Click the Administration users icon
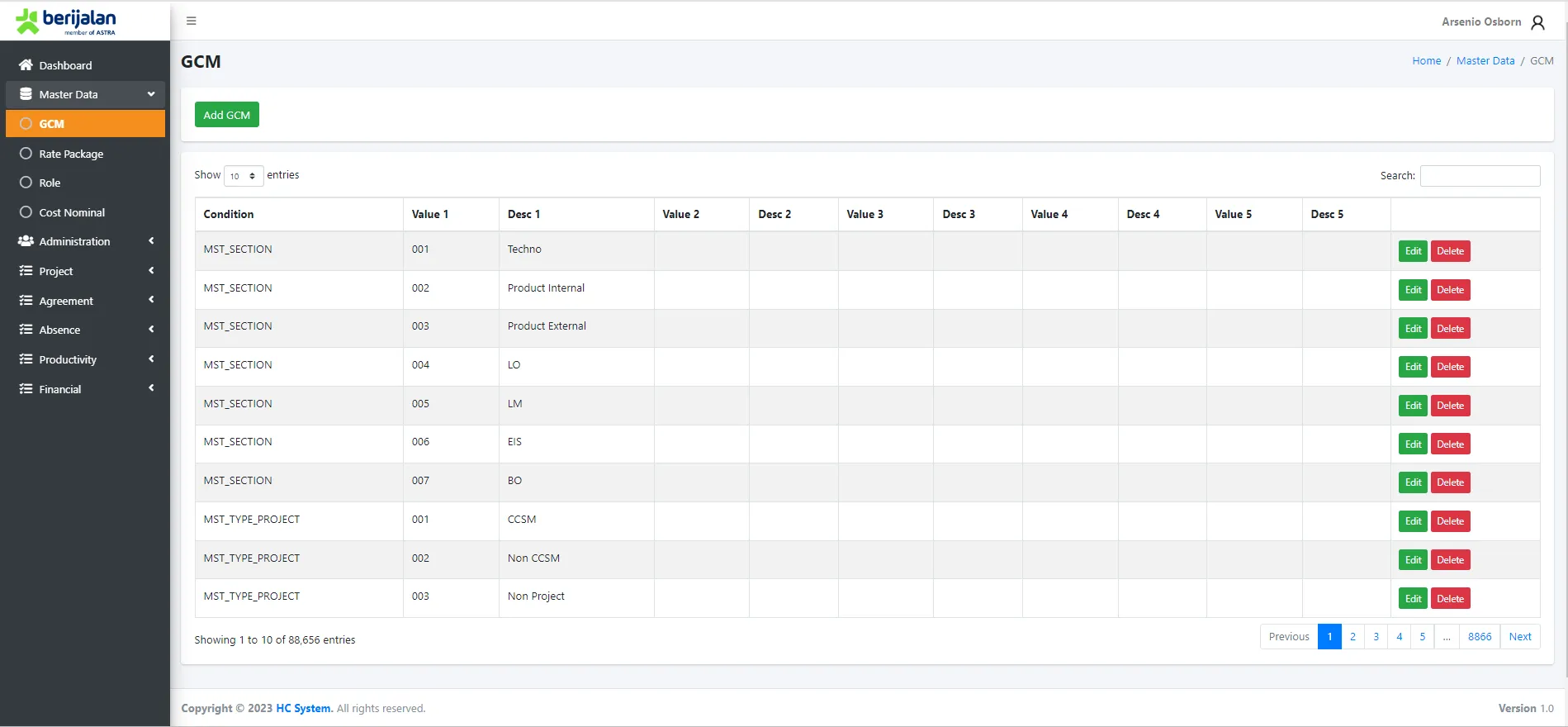Screen dimensions: 1568x727 tap(26, 241)
